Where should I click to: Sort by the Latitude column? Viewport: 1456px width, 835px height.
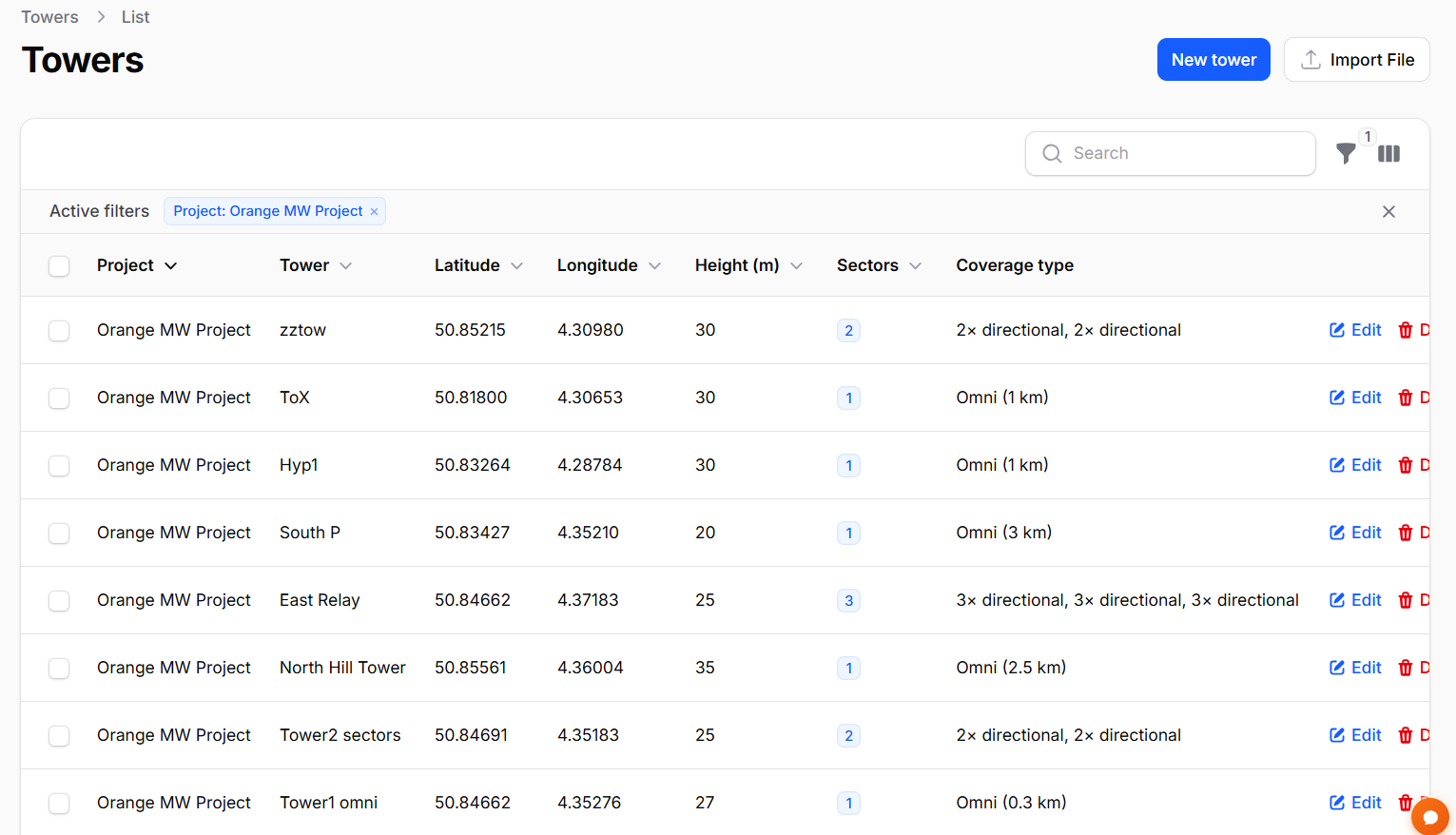click(478, 265)
